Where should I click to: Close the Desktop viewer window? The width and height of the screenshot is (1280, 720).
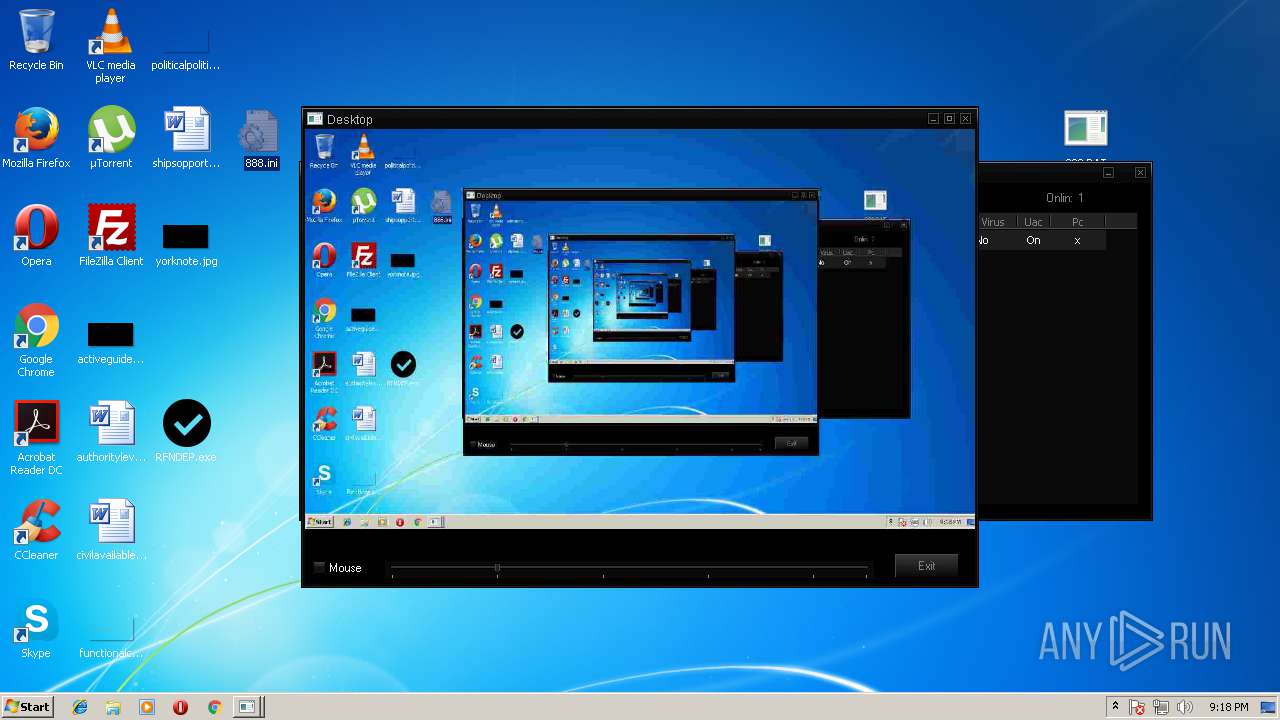click(x=965, y=119)
